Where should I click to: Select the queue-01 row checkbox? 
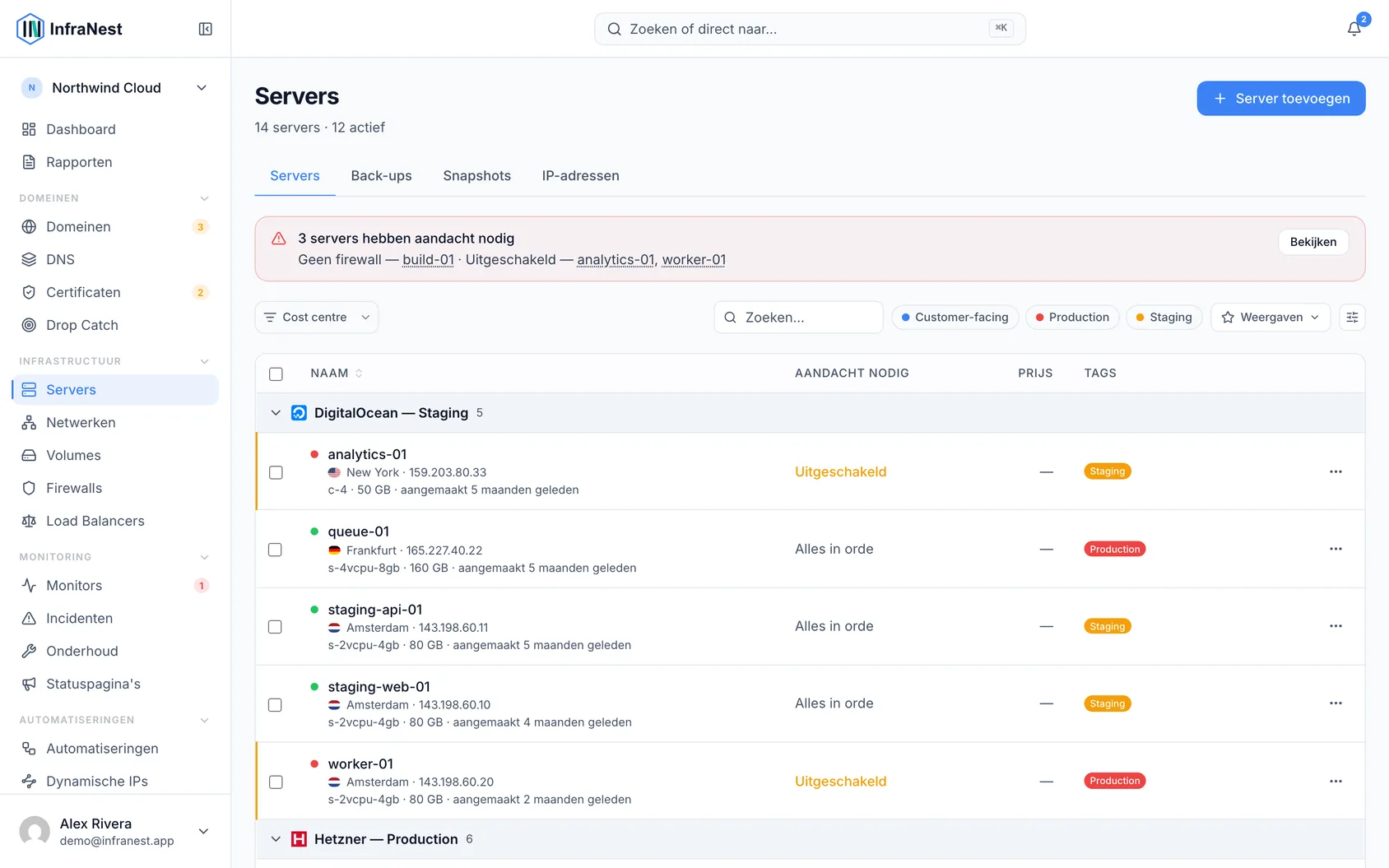276,550
